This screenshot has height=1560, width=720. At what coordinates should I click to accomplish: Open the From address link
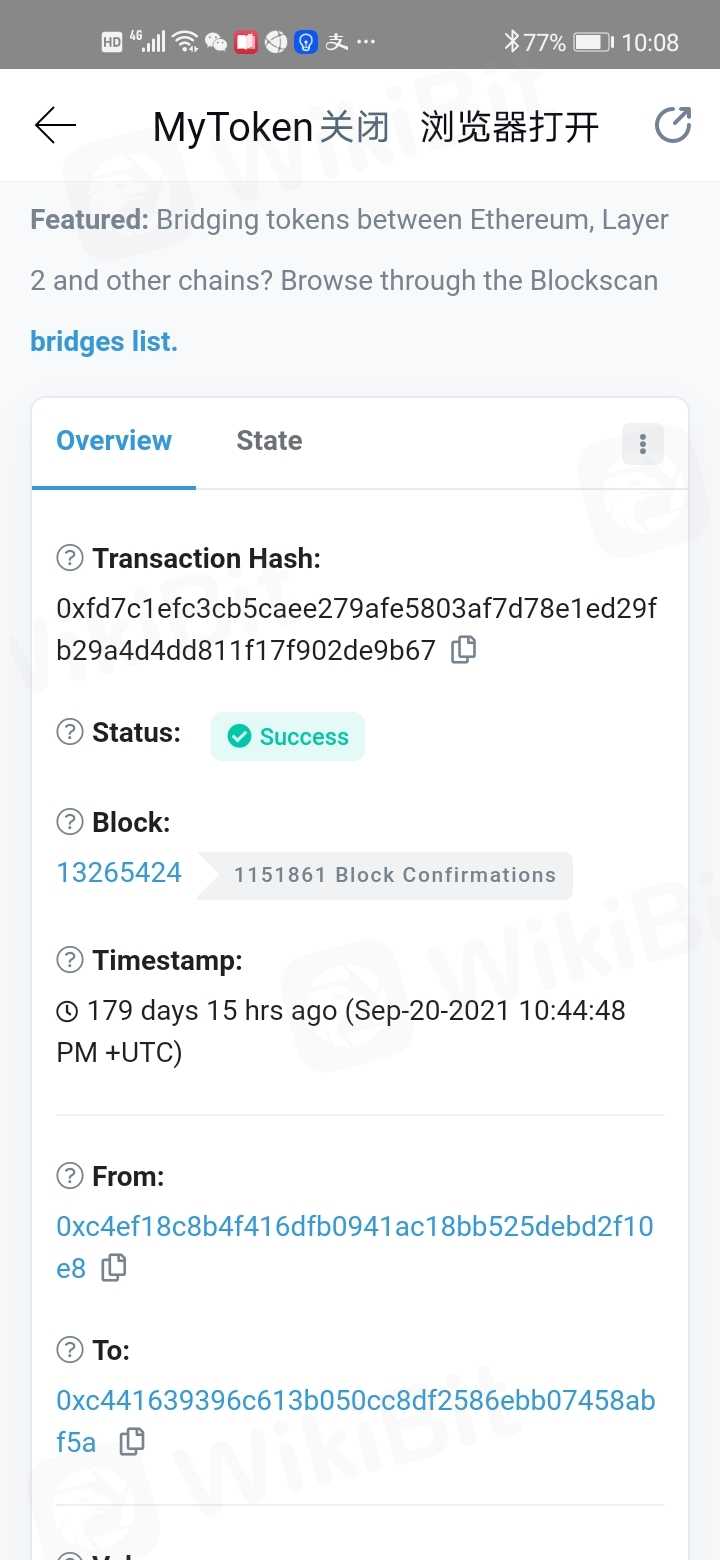click(x=354, y=1227)
